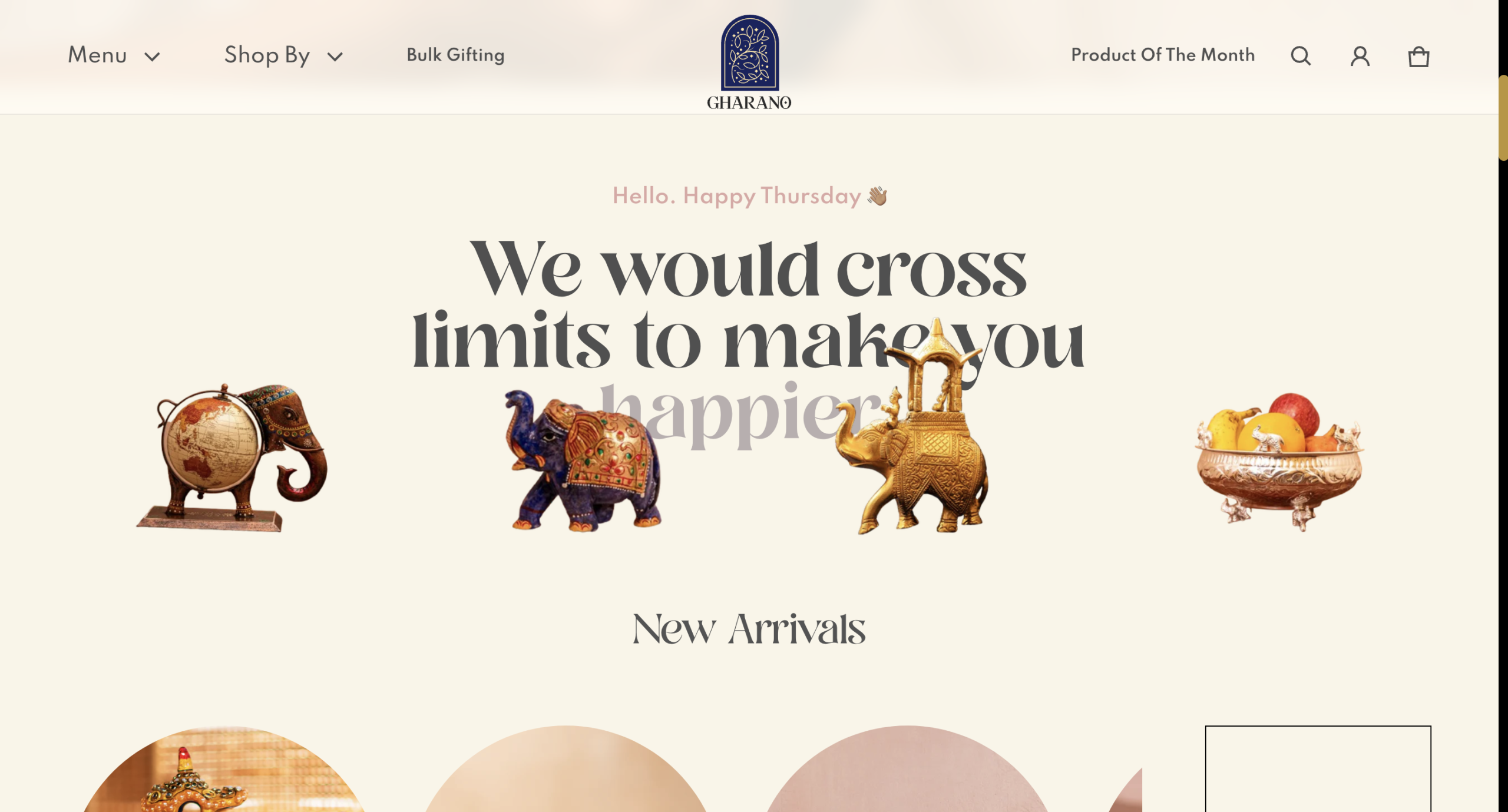
Task: Select the blue painted elephant figurine
Action: [584, 460]
